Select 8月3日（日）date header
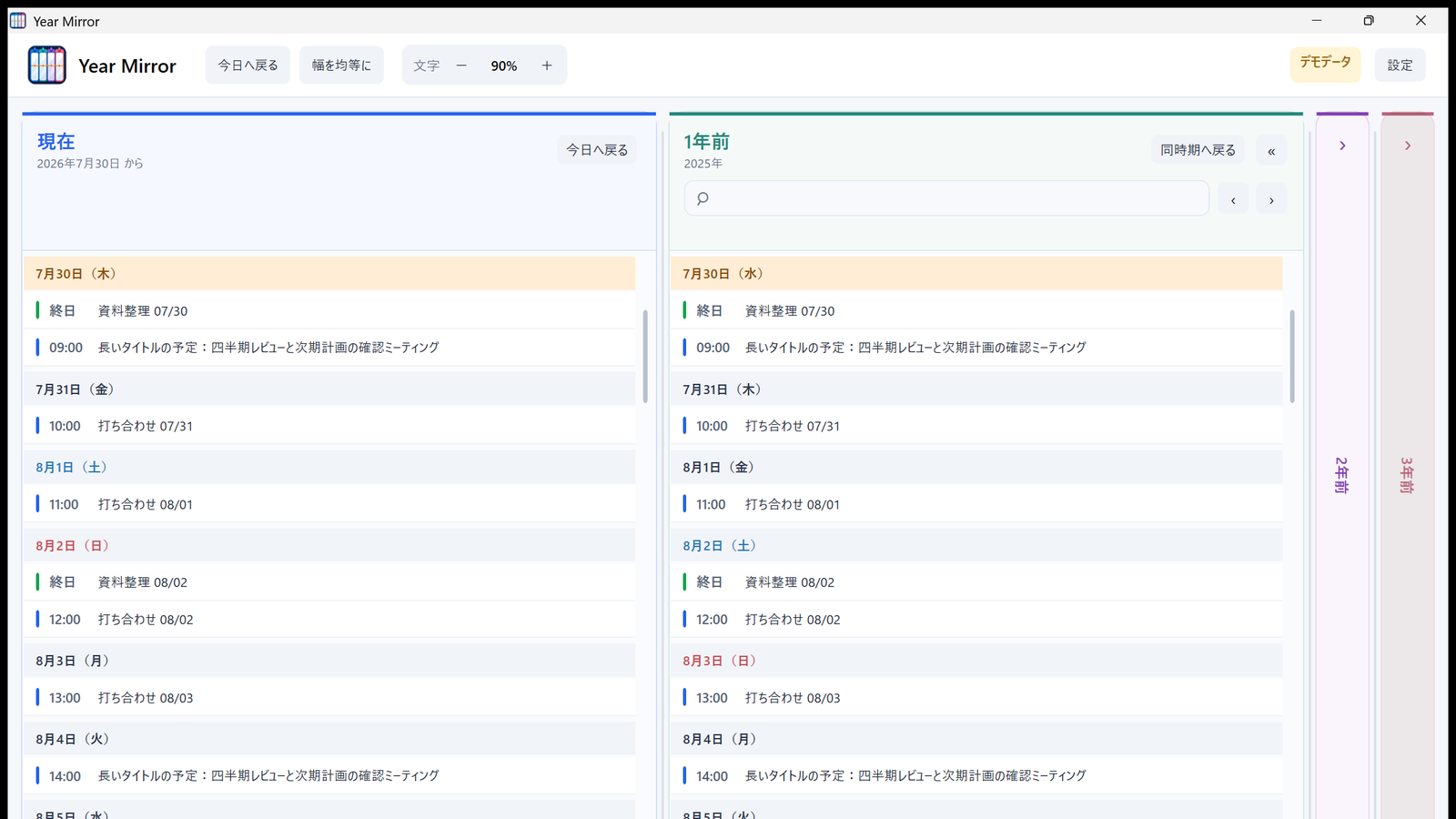 (976, 661)
